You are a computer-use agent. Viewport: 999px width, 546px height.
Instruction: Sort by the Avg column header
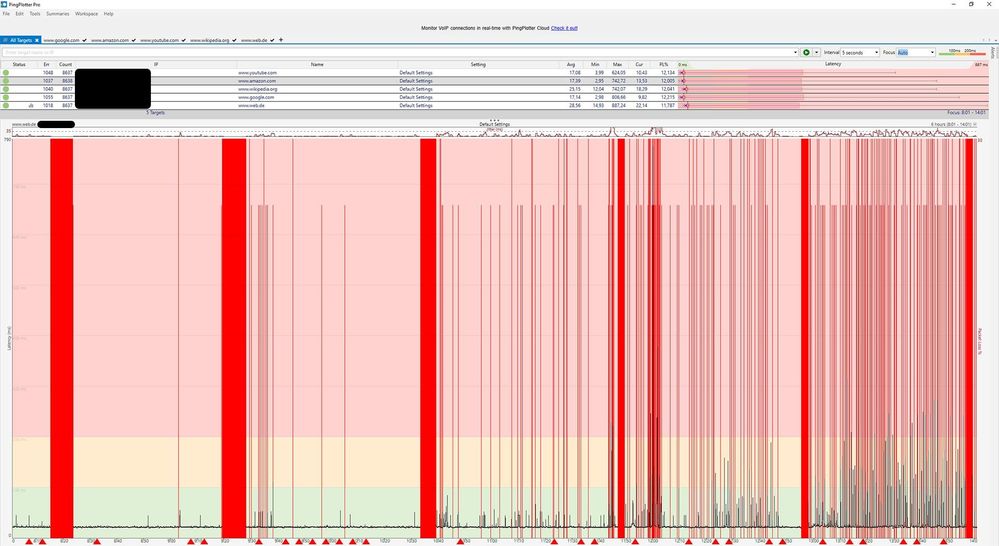pyautogui.click(x=571, y=64)
